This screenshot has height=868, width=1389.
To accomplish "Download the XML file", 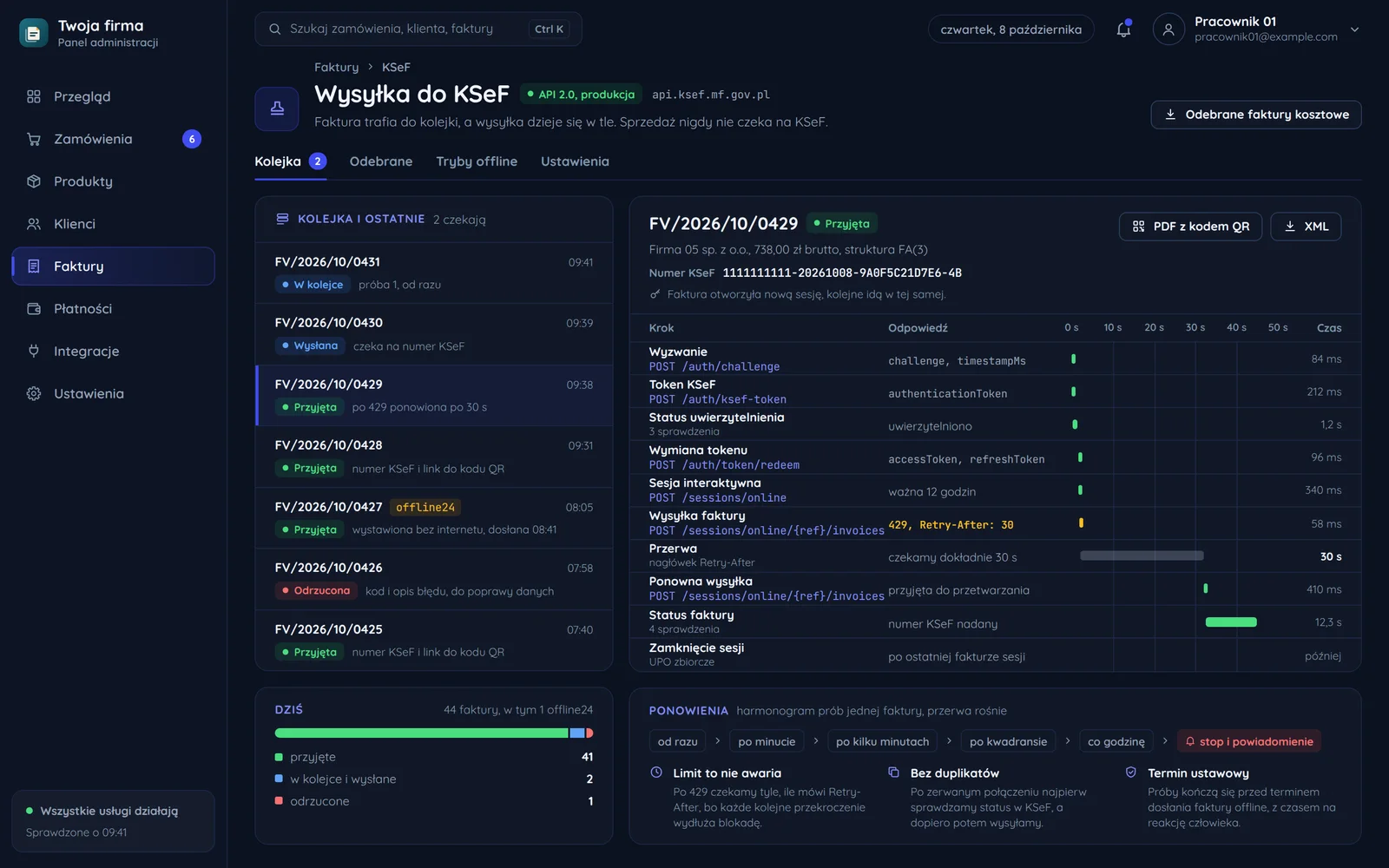I will (1306, 227).
